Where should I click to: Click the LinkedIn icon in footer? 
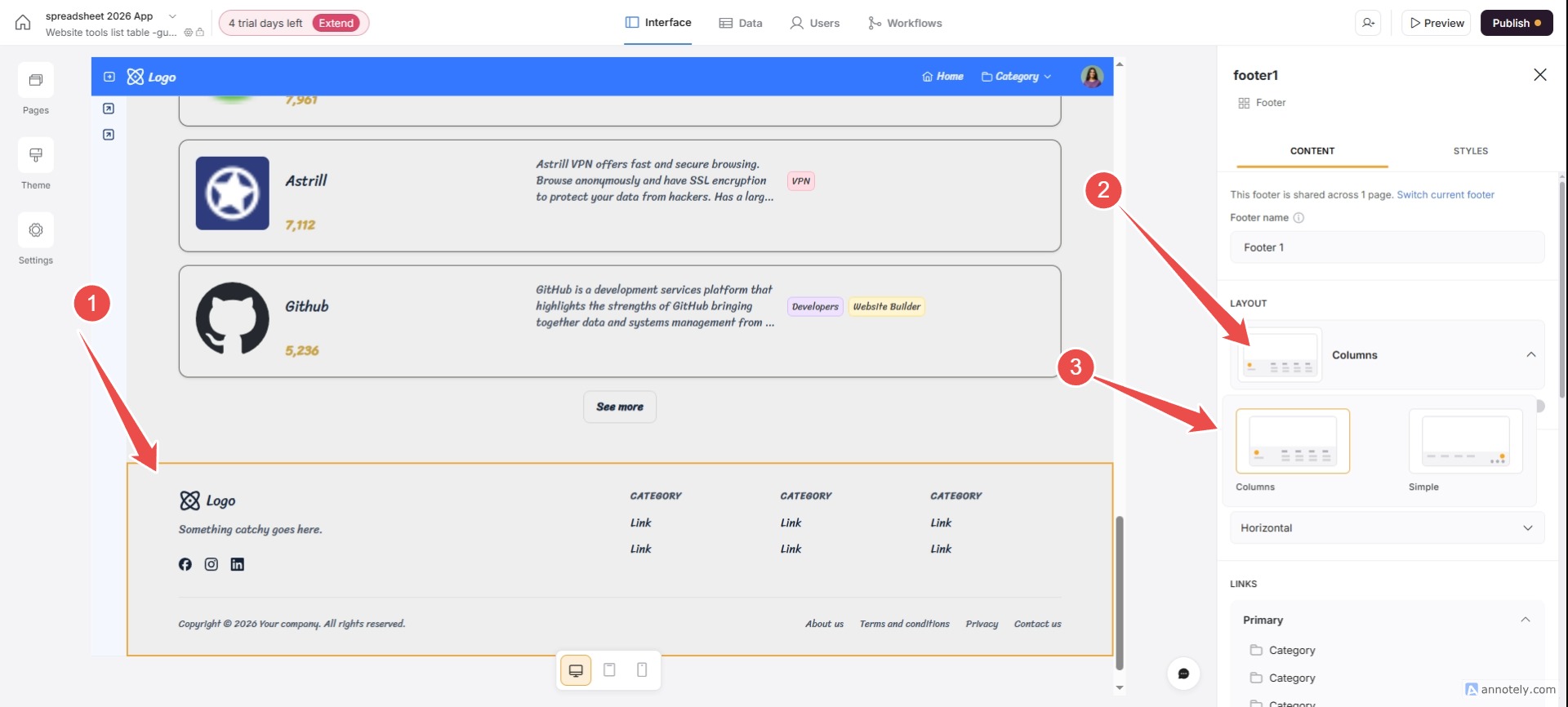tap(238, 564)
